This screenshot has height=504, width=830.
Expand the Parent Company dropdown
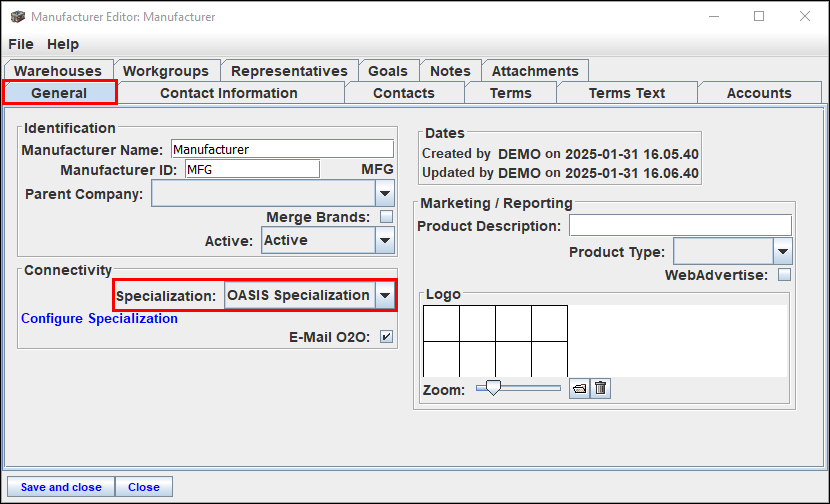(385, 193)
